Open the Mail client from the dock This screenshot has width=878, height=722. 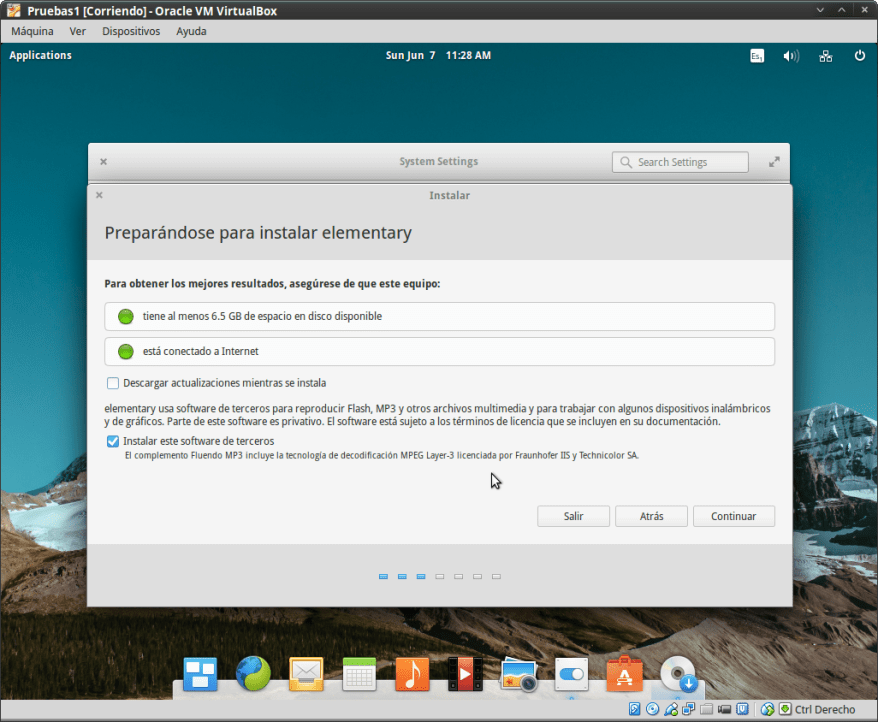tap(306, 674)
